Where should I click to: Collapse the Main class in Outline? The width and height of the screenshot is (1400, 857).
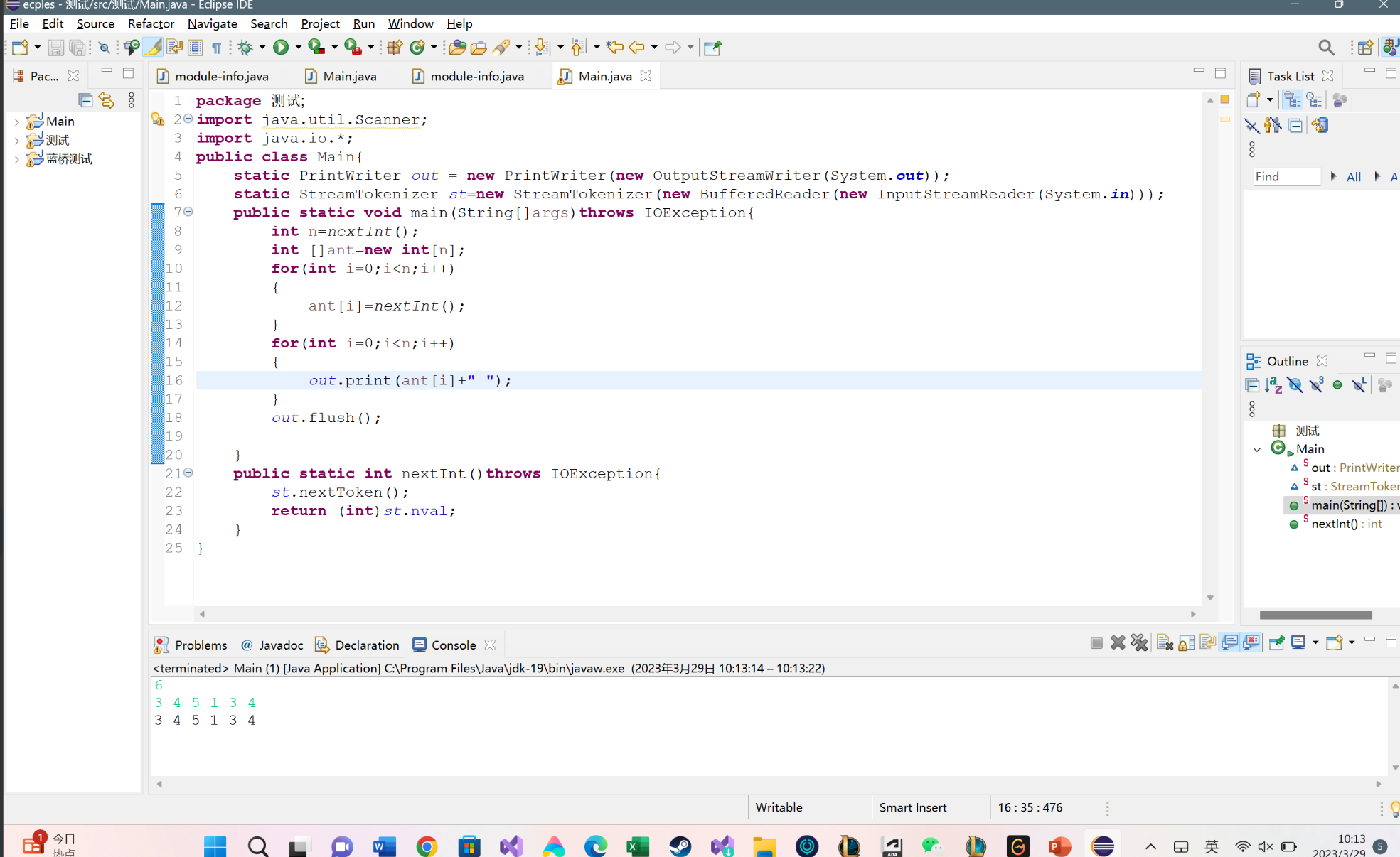click(1257, 449)
